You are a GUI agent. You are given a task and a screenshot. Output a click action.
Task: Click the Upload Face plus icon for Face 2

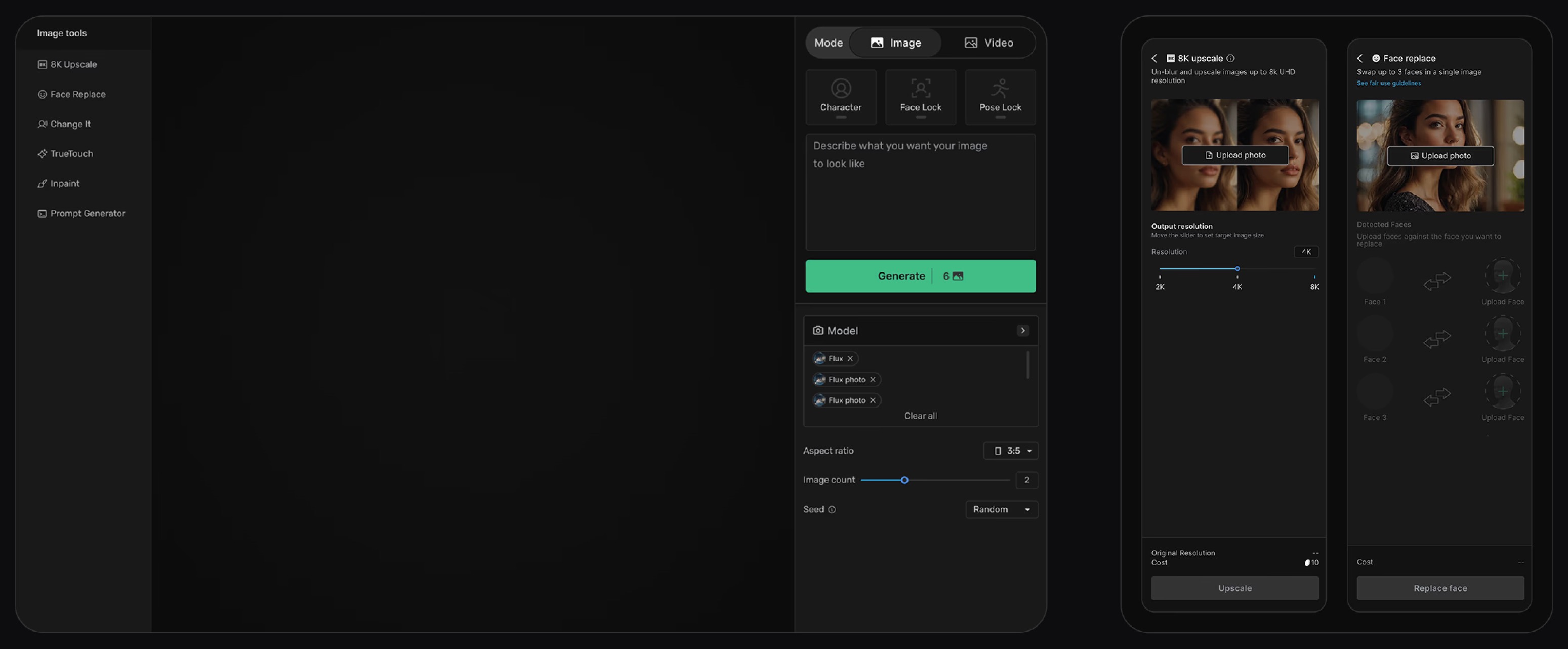(1502, 334)
